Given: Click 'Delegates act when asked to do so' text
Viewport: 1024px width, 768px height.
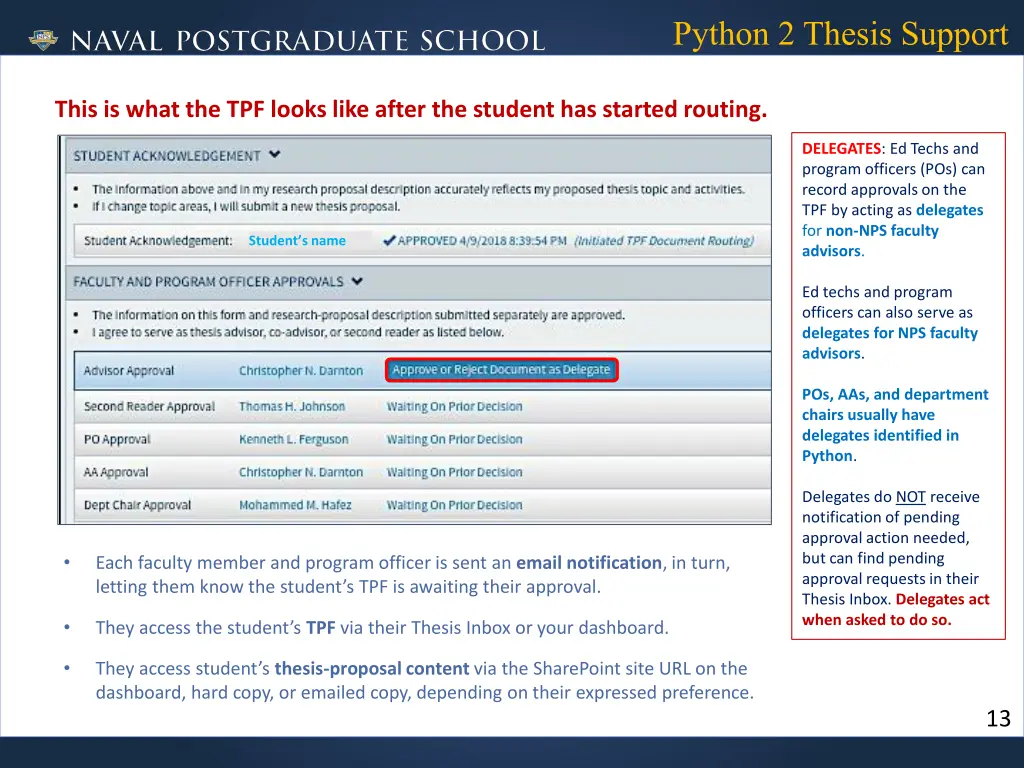Looking at the screenshot, I should pyautogui.click(x=895, y=609).
